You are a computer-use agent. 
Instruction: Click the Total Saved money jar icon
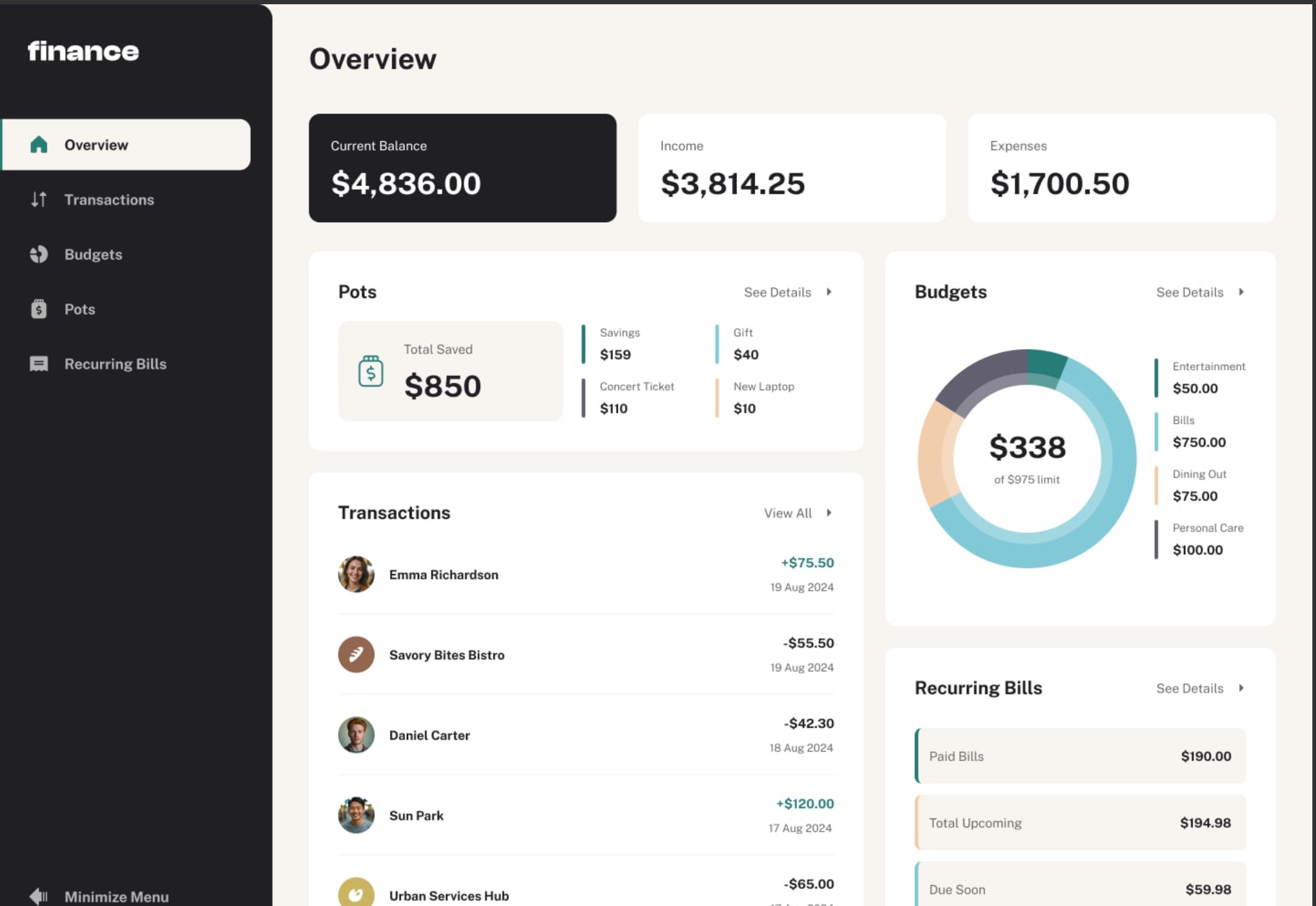[371, 371]
